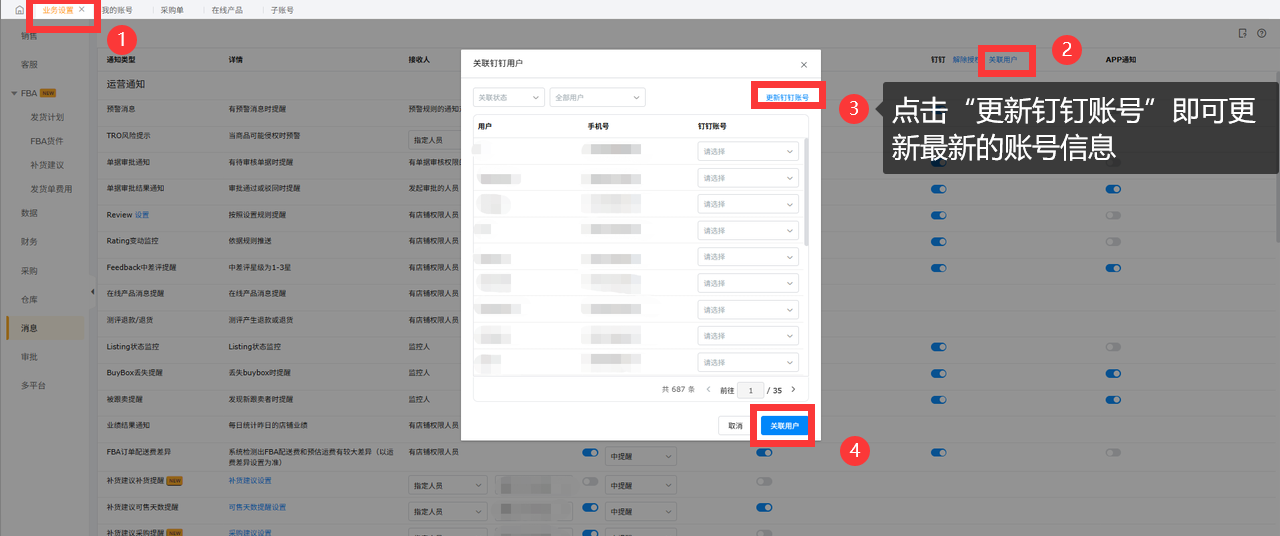Click the 更新钉钉账号 link
Image resolution: width=1280 pixels, height=536 pixels.
787,97
